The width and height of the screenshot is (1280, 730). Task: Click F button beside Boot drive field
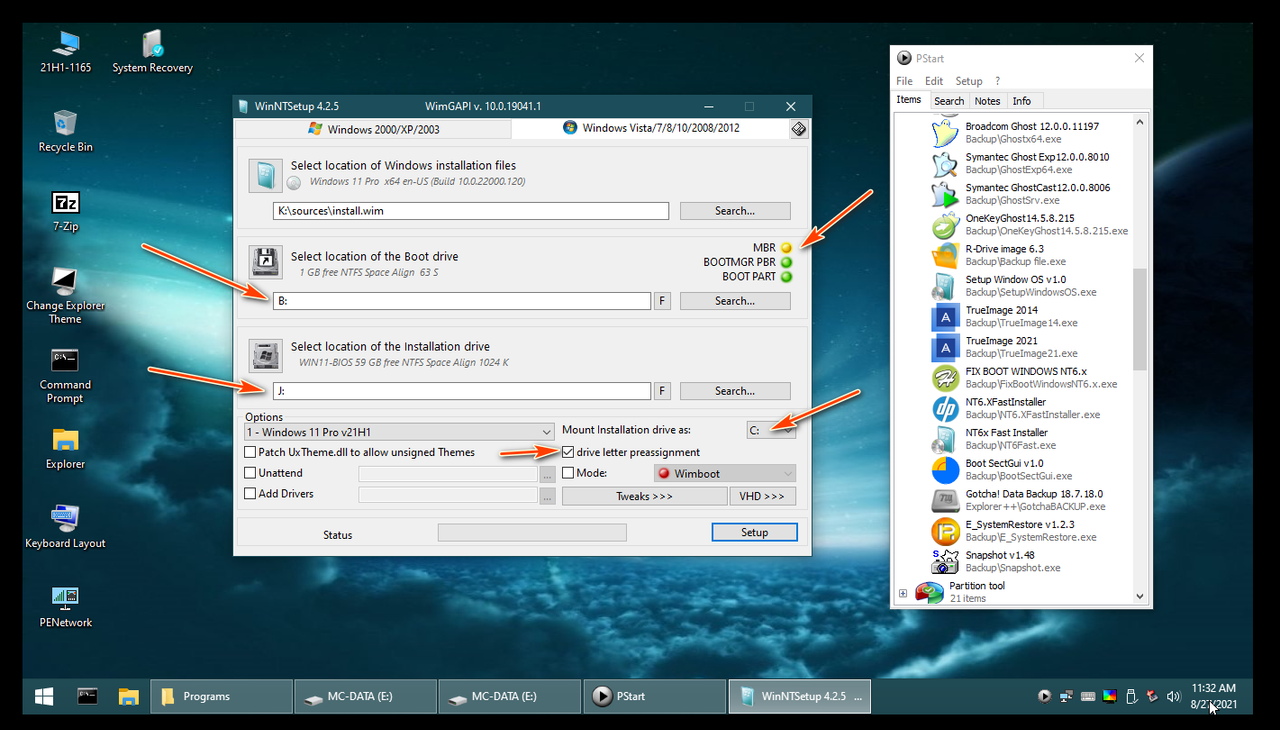[662, 301]
